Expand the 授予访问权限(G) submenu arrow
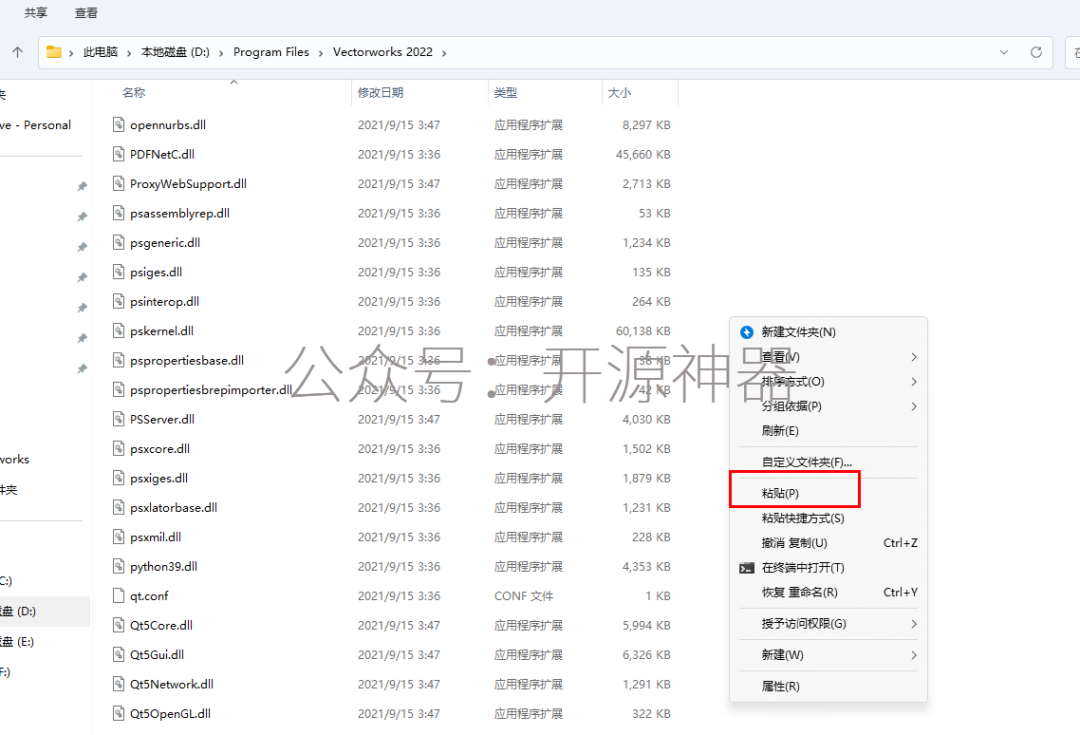The height and width of the screenshot is (735, 1080). pyautogui.click(x=914, y=623)
